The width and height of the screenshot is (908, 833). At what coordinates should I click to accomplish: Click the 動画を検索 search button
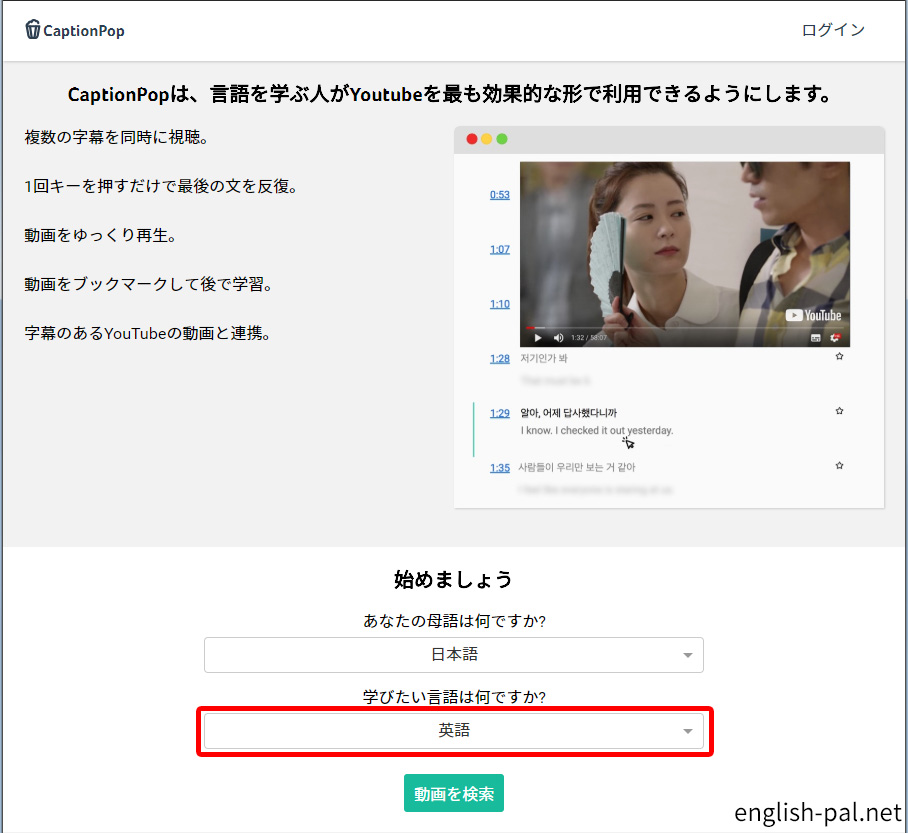(x=453, y=793)
